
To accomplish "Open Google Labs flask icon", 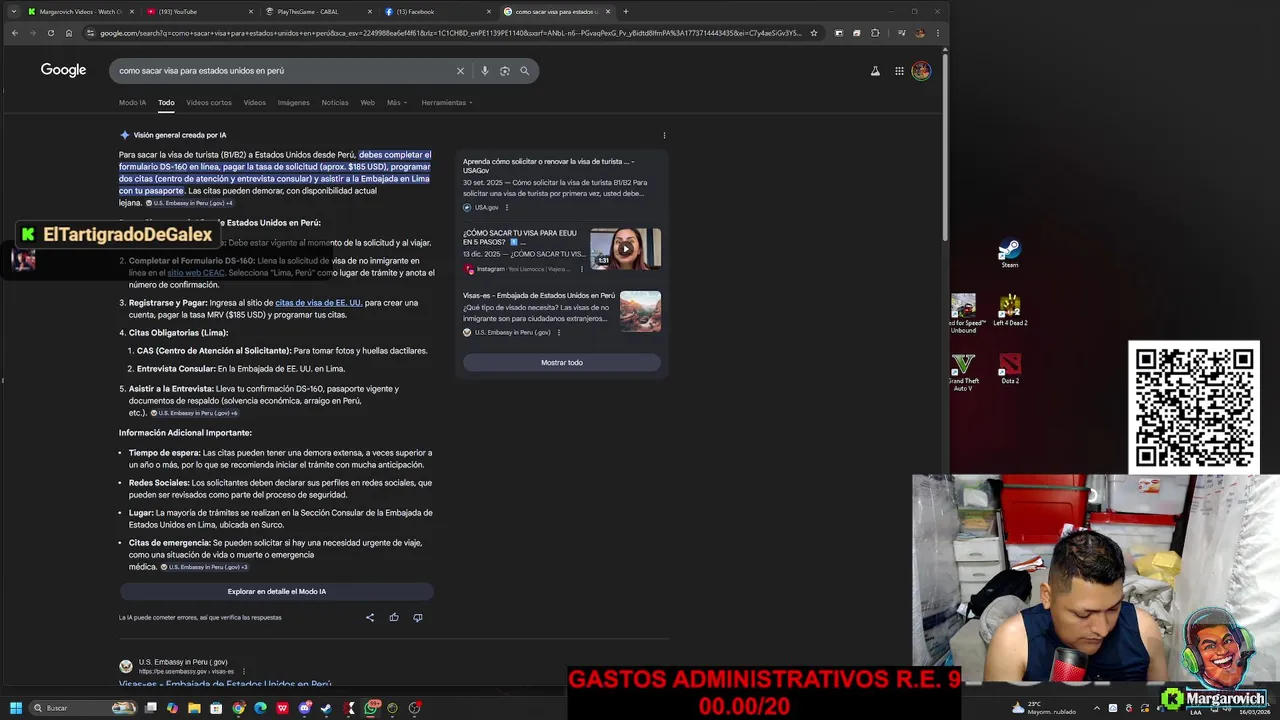I will (875, 71).
